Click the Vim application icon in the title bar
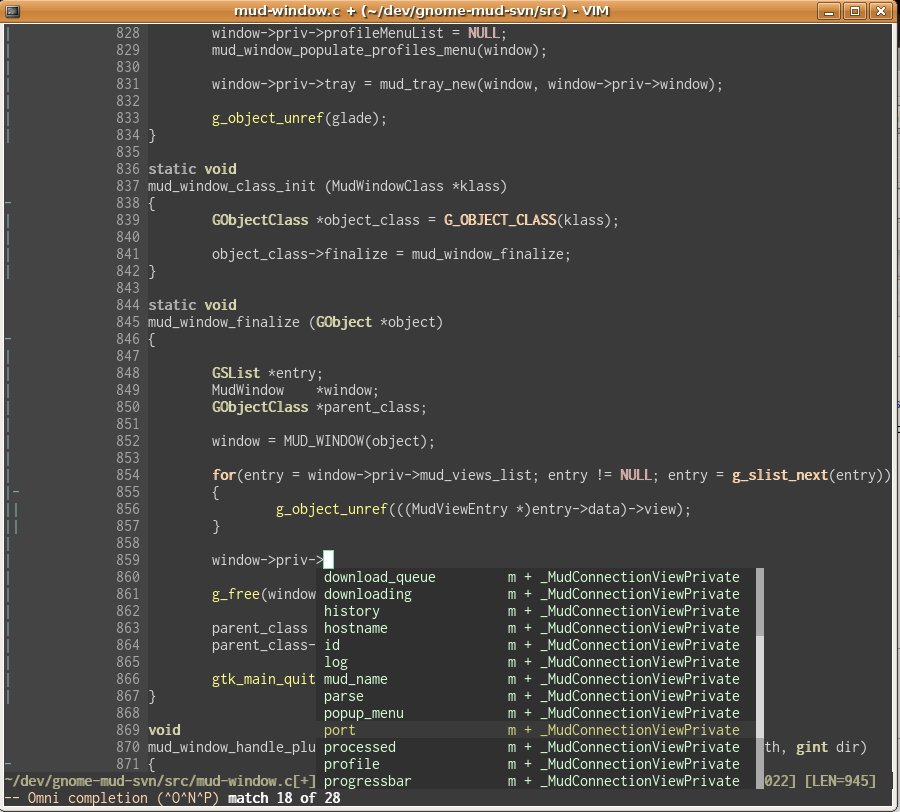The width and height of the screenshot is (900, 812). click(x=13, y=11)
